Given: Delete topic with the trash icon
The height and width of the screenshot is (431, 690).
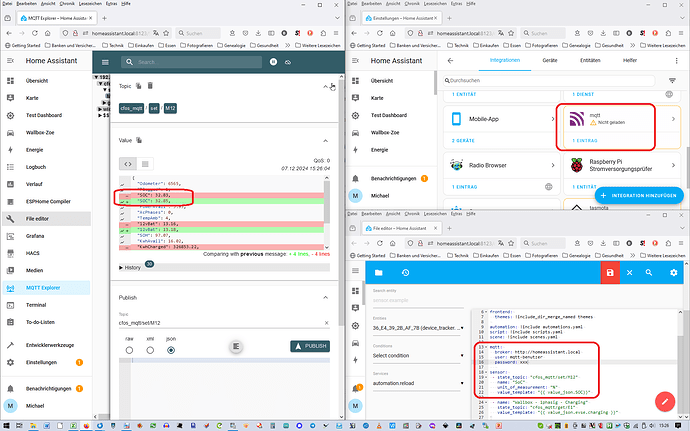Looking at the screenshot, I should coord(150,85).
